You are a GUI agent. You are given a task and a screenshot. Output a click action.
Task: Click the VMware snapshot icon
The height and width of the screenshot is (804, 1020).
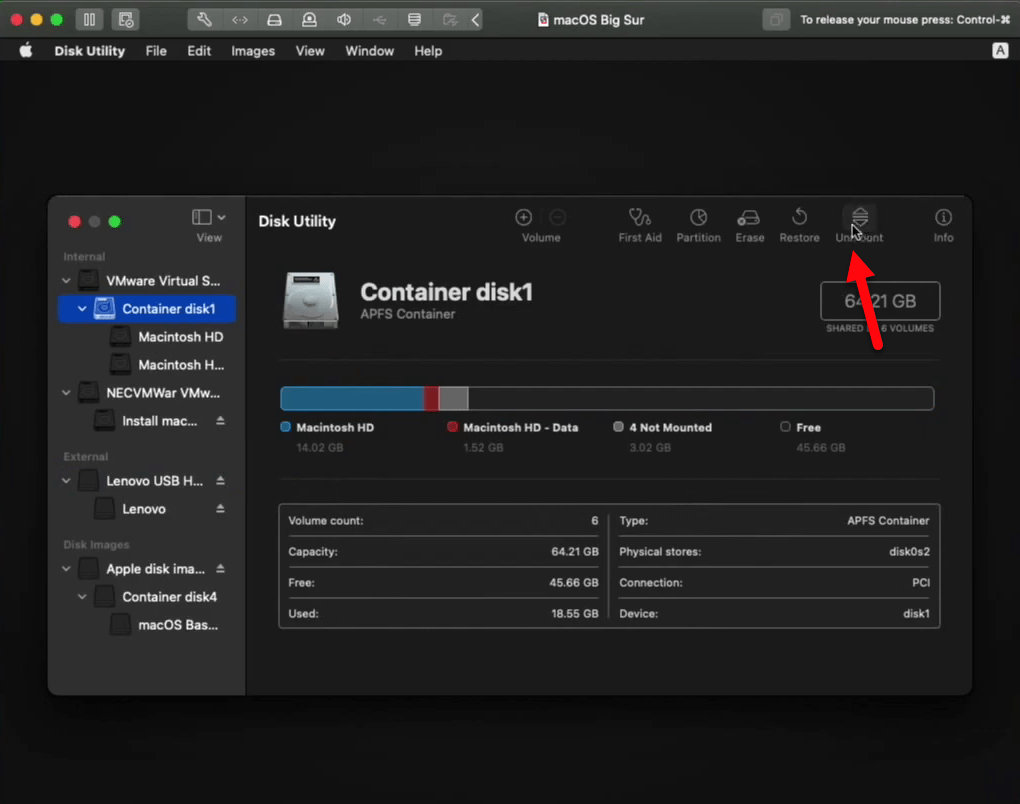[x=126, y=20]
